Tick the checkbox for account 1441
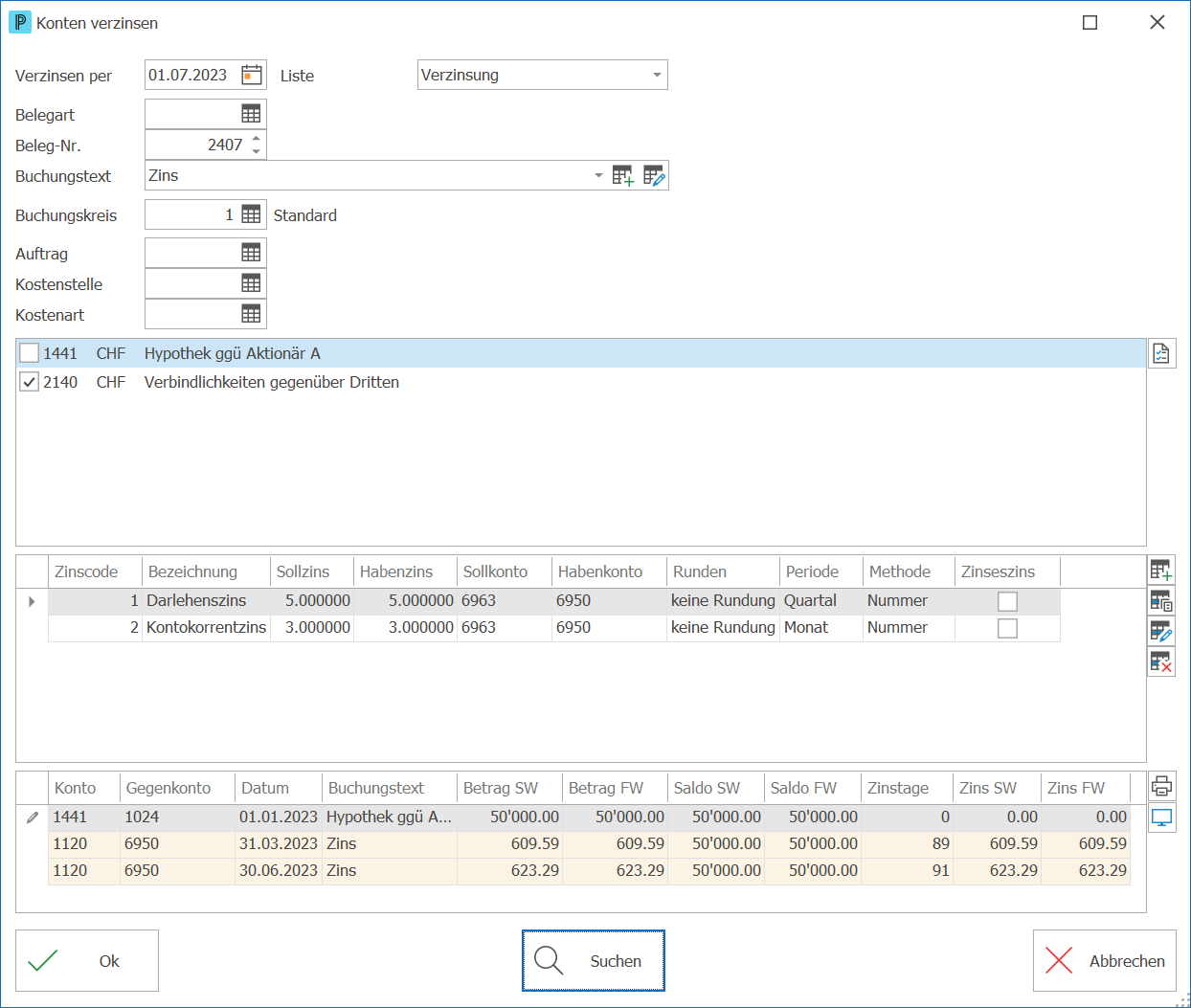This screenshot has height=1008, width=1191. (x=30, y=353)
